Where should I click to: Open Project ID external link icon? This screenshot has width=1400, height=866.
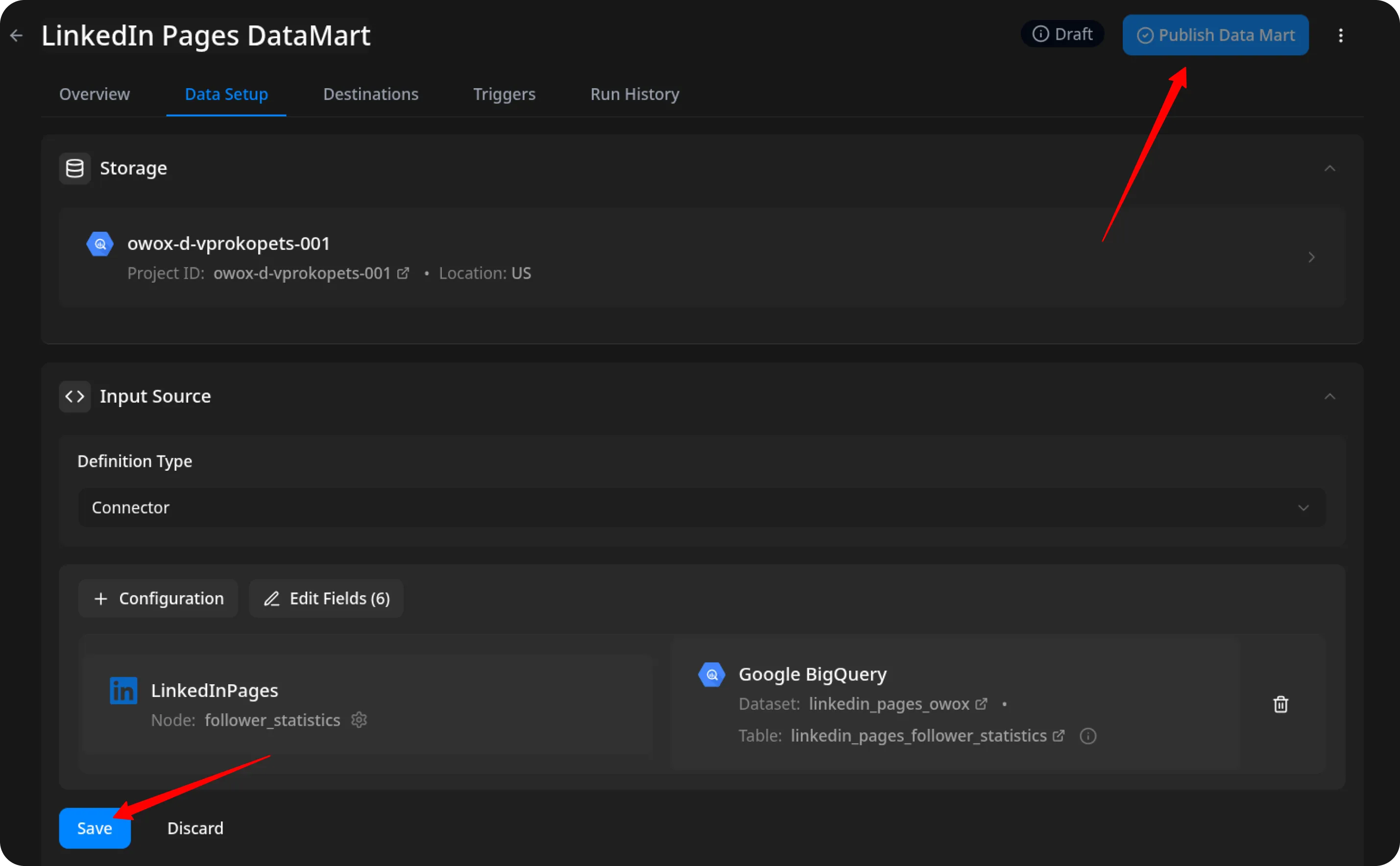(x=403, y=273)
